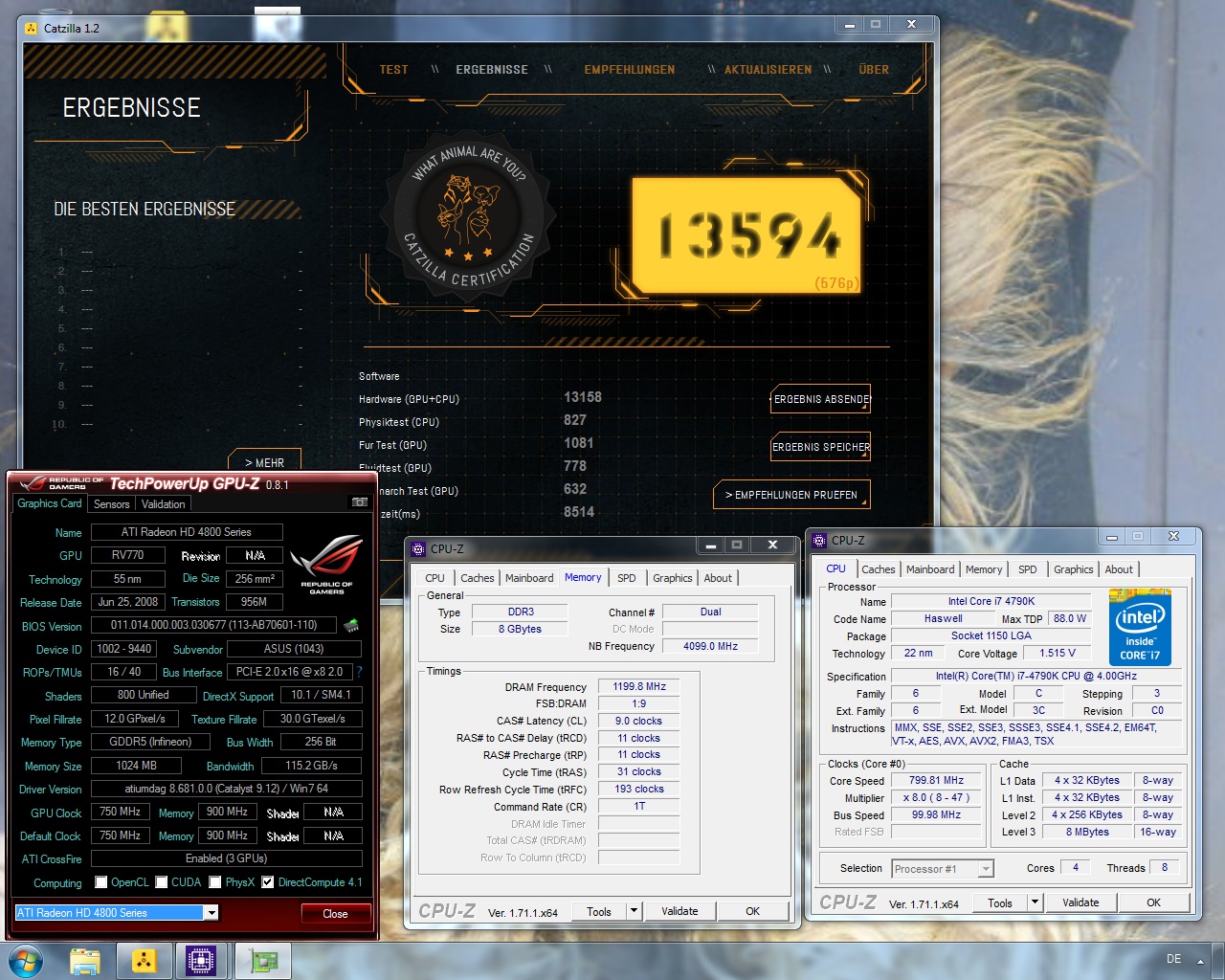This screenshot has height=980, width=1225.
Task: Click Tools button in right CPU-Z window
Action: pyautogui.click(x=1000, y=902)
